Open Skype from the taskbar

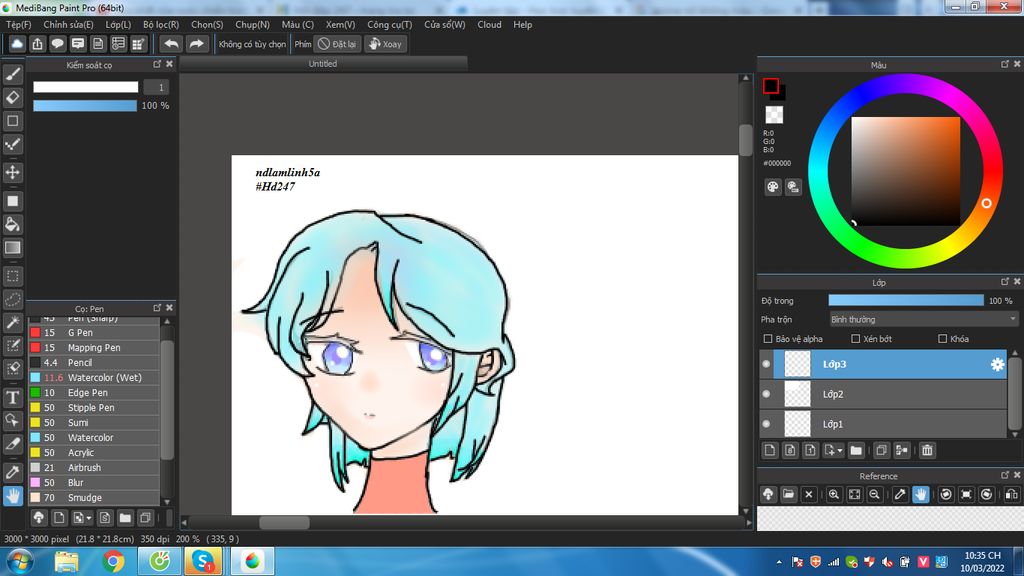pos(202,561)
